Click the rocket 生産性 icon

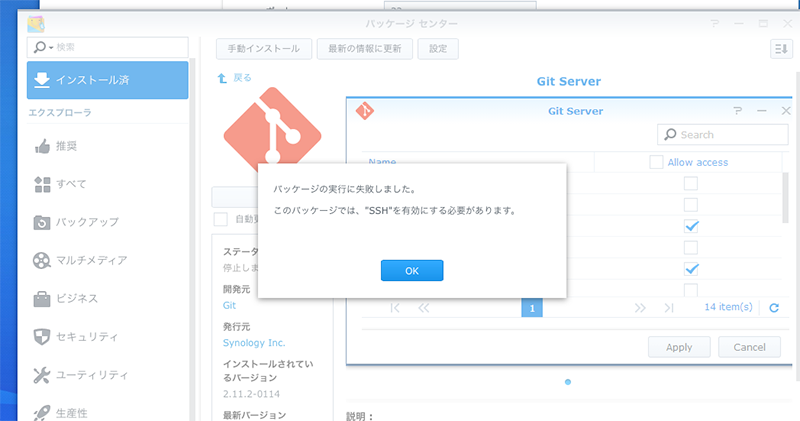click(42, 413)
